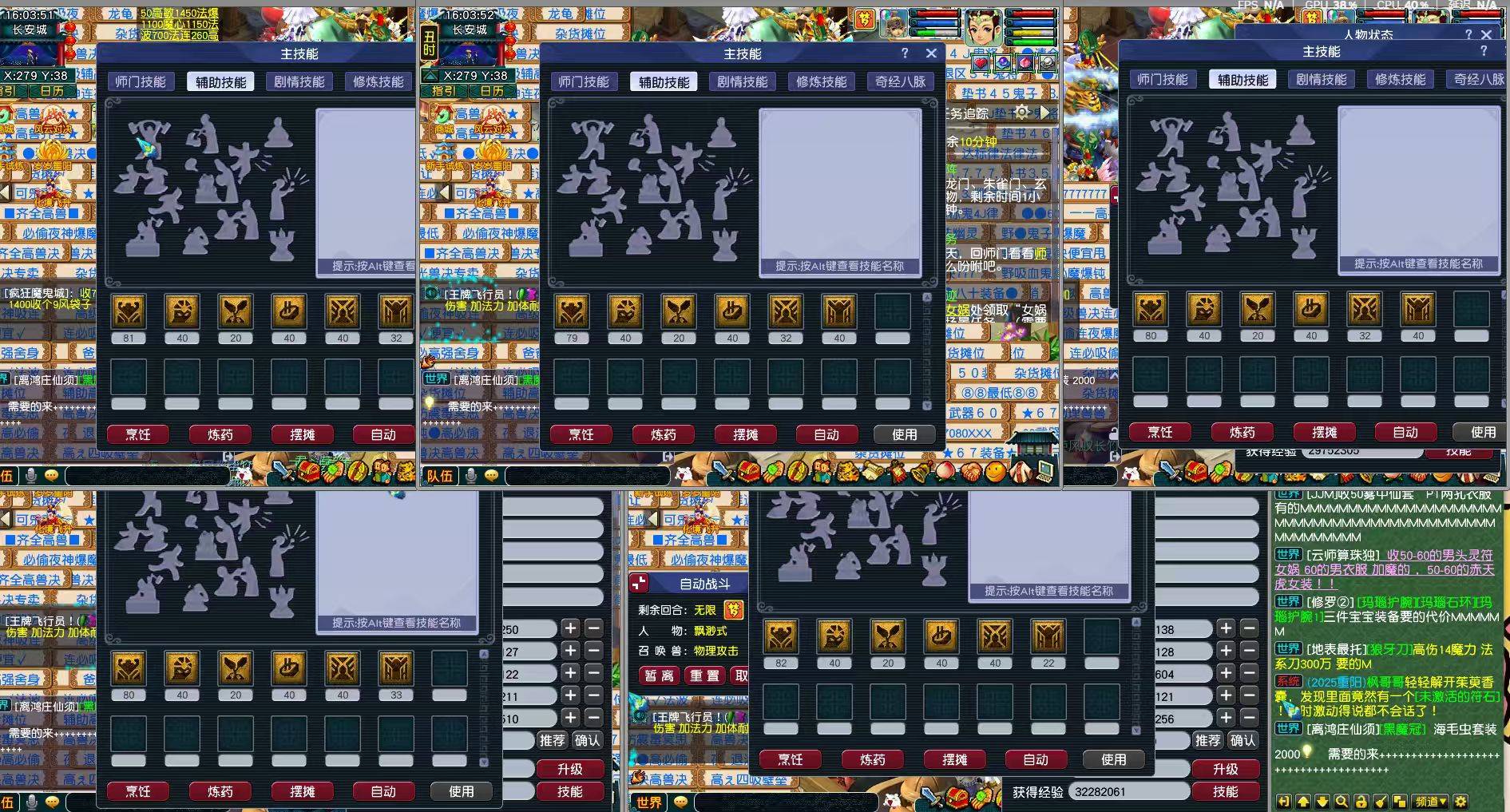Open 剧情技能 tab in window over 人物状态
The image size is (1510, 812).
1321,79
